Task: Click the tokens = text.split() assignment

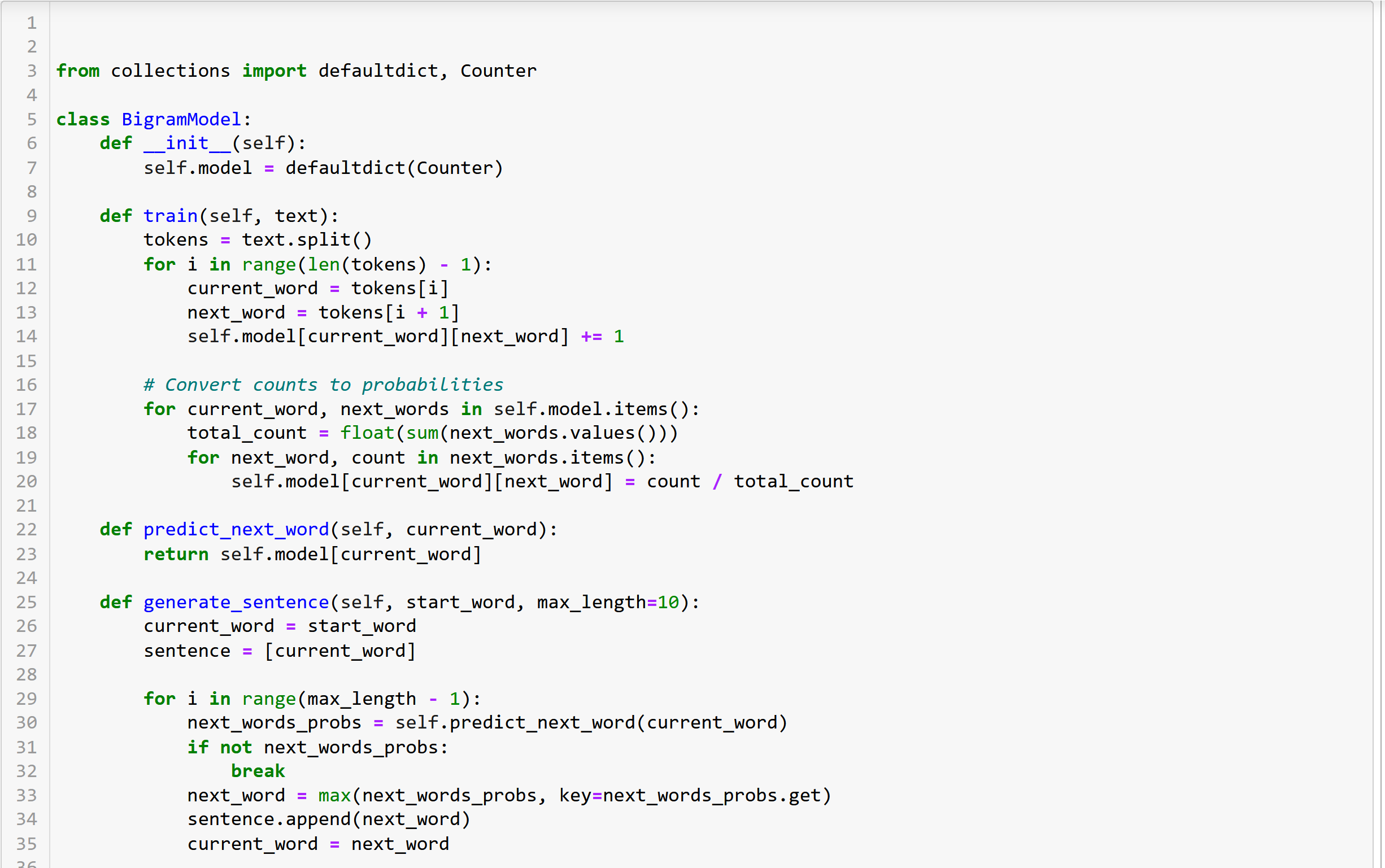Action: (x=256, y=239)
